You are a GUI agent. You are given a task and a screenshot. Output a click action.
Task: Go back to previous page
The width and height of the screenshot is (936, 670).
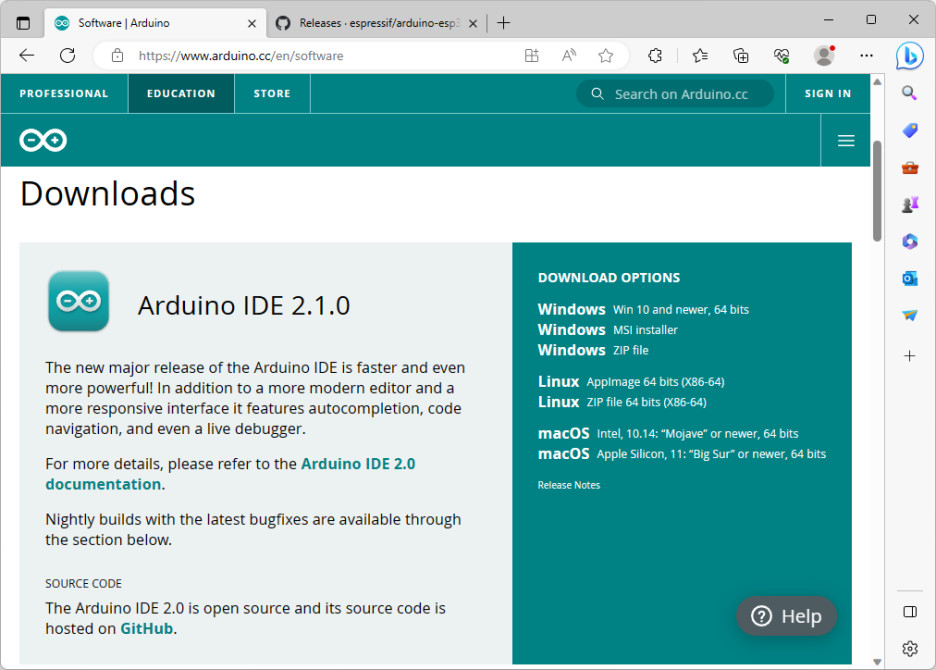tap(27, 56)
